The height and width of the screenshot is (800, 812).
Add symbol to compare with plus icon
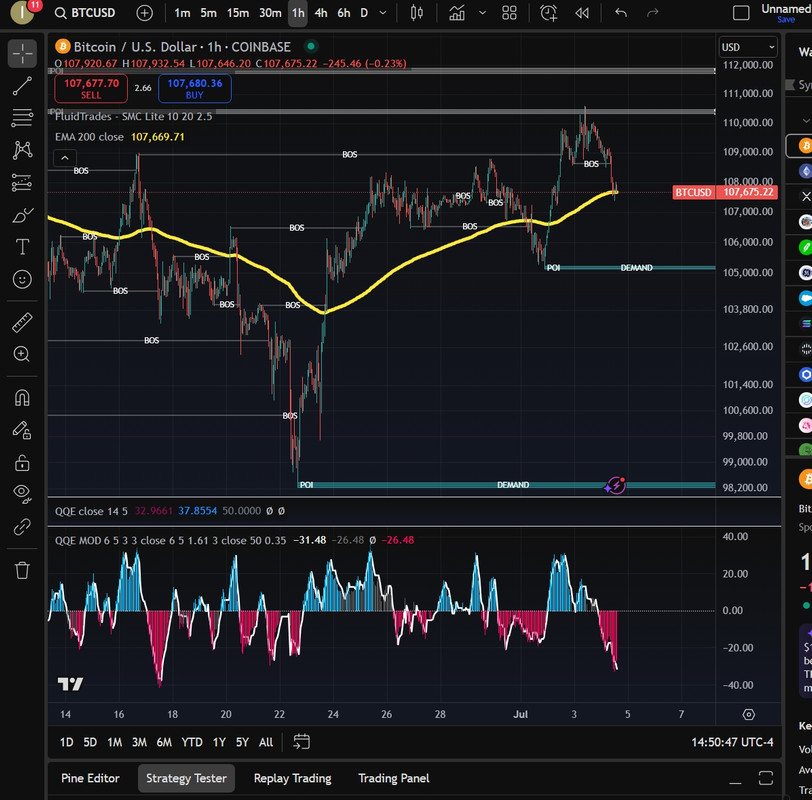[x=144, y=13]
